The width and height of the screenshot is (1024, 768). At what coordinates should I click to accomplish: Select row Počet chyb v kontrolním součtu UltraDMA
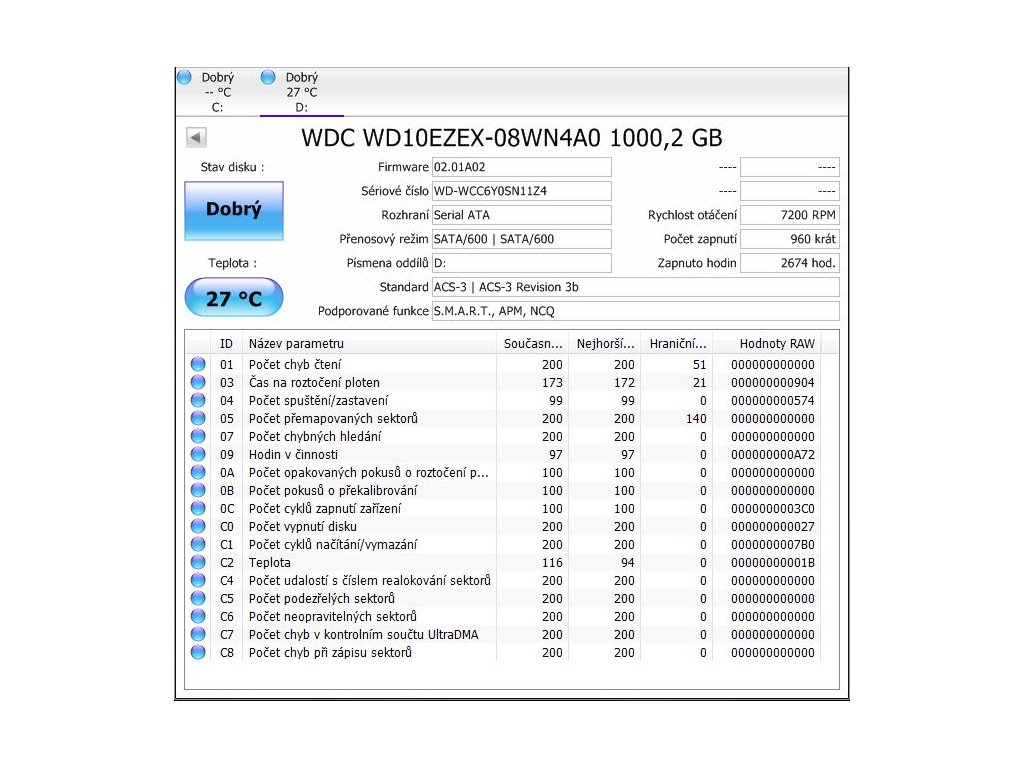tap(503, 633)
